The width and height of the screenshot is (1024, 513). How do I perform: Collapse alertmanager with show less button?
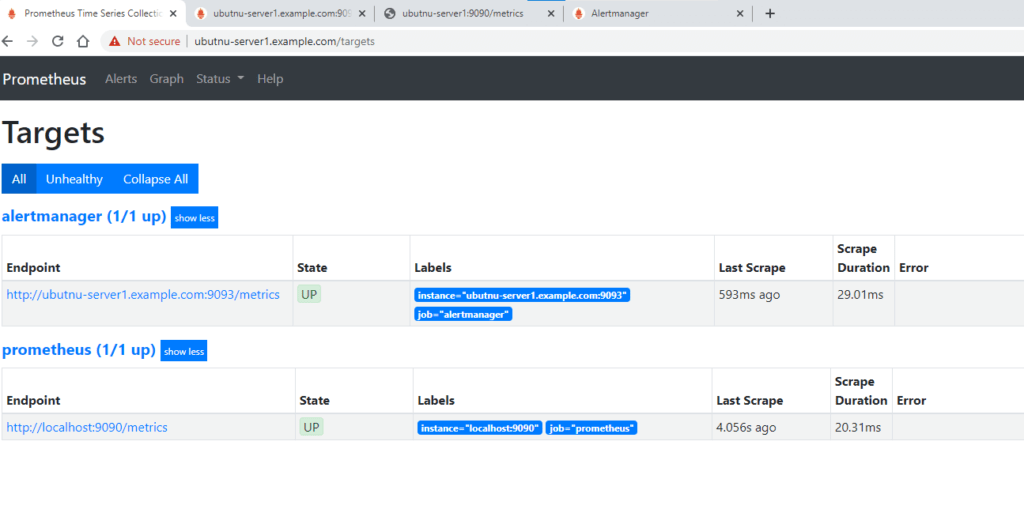tap(195, 218)
